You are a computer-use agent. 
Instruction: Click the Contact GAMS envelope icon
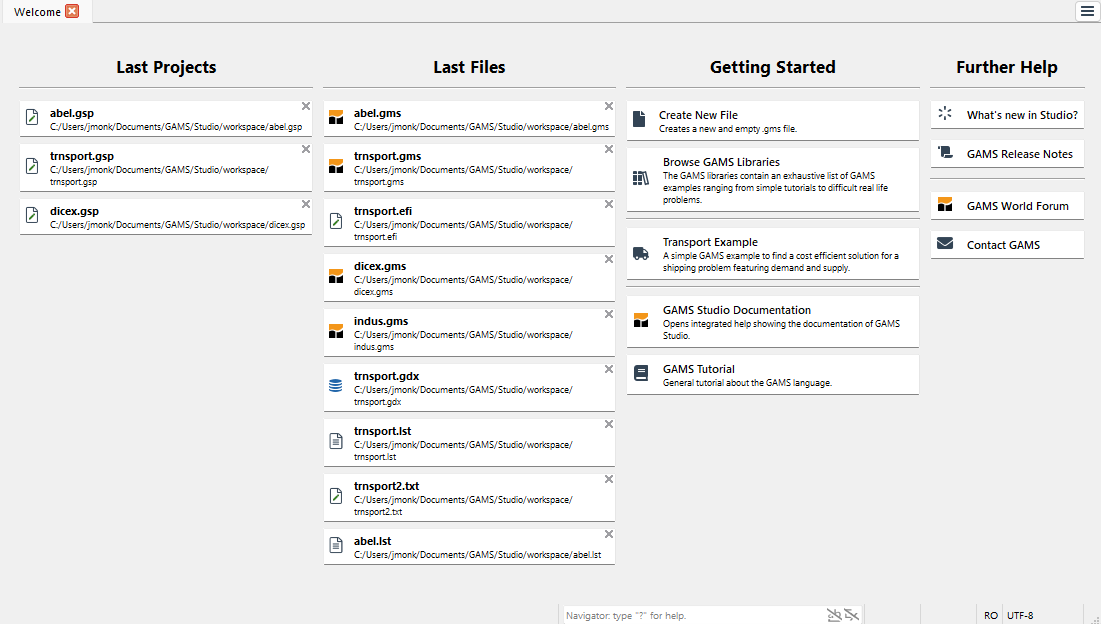[944, 244]
